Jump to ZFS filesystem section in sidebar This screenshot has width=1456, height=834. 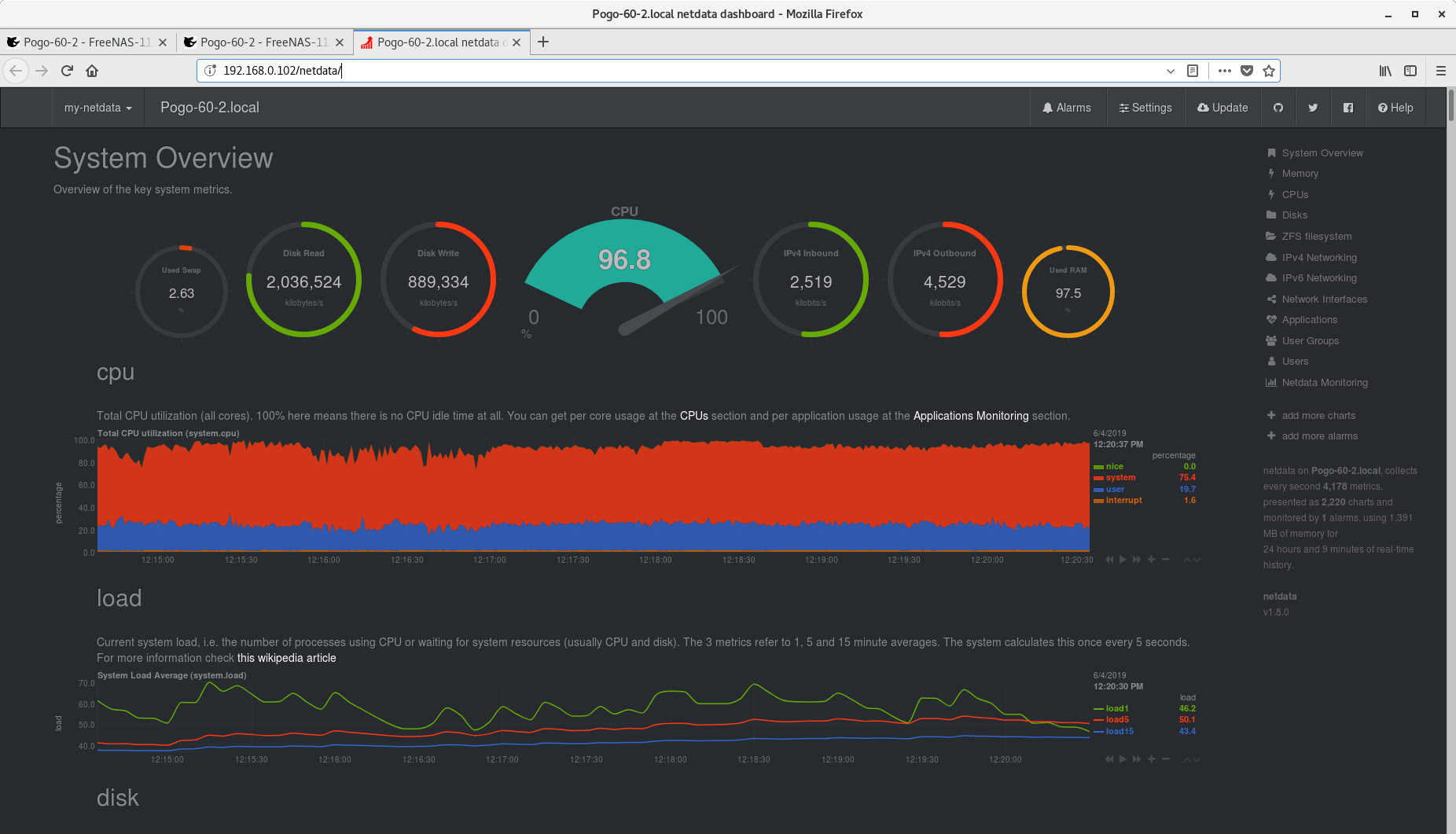pyautogui.click(x=1317, y=237)
